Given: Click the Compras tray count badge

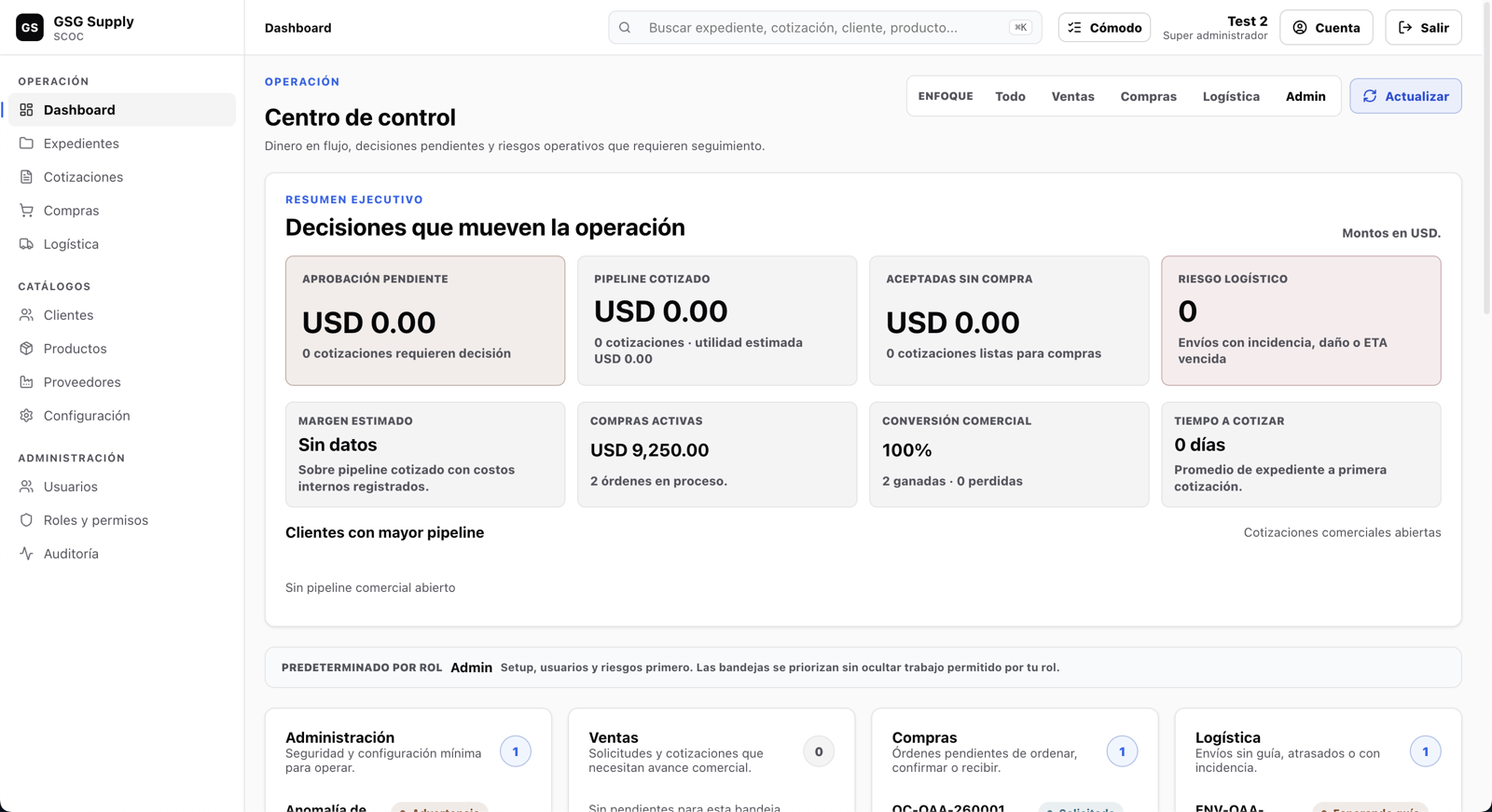Looking at the screenshot, I should (1122, 751).
